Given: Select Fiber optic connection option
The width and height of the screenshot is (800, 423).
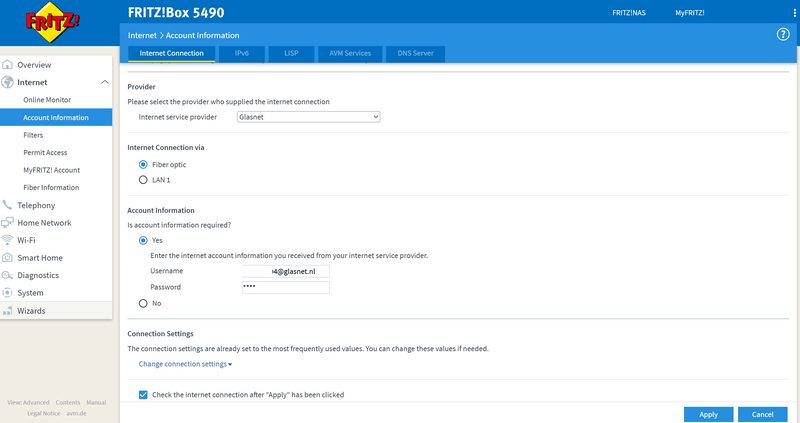Looking at the screenshot, I should tap(143, 164).
